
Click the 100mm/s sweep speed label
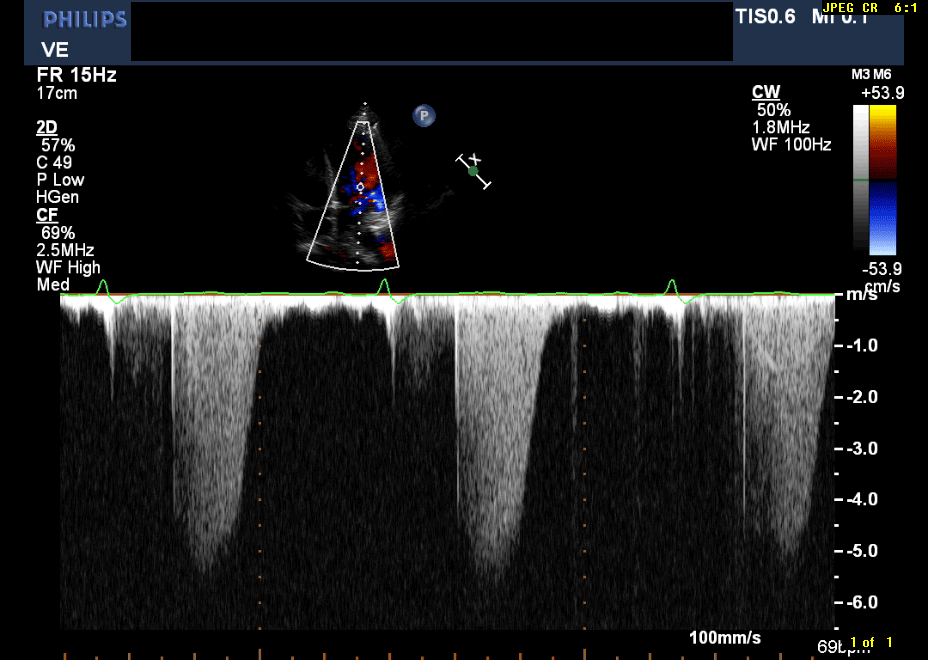725,638
